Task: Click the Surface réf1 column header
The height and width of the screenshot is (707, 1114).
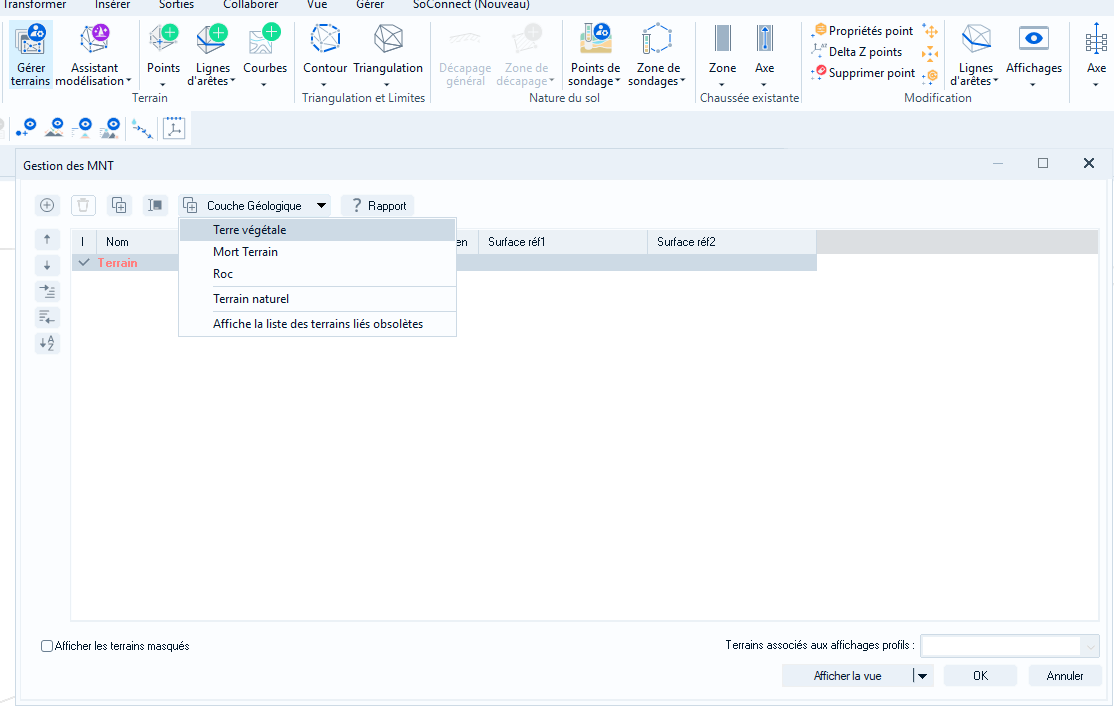Action: [x=563, y=242]
